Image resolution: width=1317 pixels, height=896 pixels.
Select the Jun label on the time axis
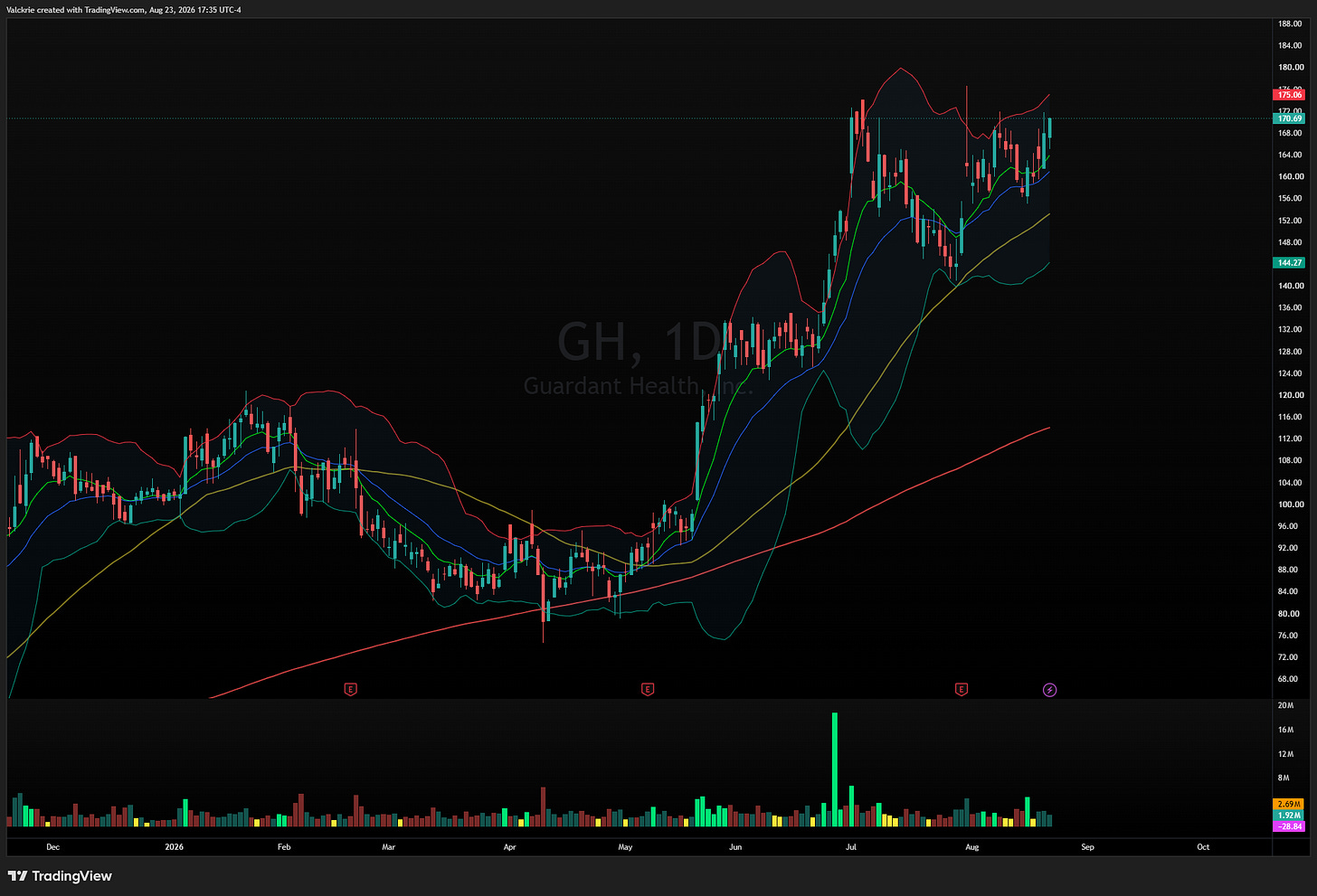[735, 847]
